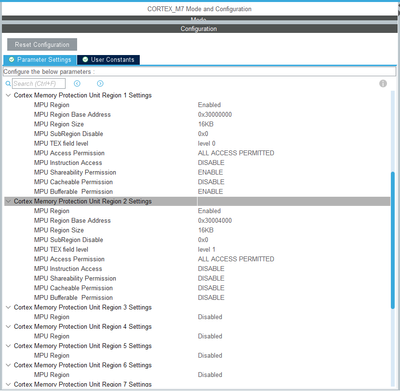Screen dimensions: 400x392
Task: Click the Configuration section header bar
Action: 199,29
